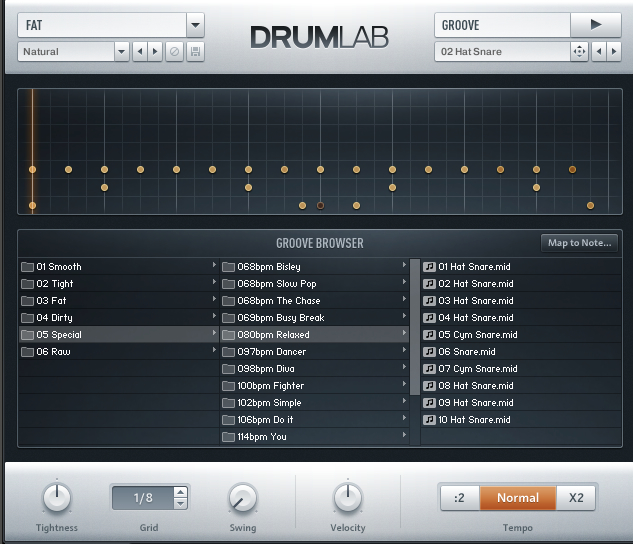Image resolution: width=633 pixels, height=544 pixels.
Task: Adjust the Velocity knob
Action: pyautogui.click(x=348, y=498)
